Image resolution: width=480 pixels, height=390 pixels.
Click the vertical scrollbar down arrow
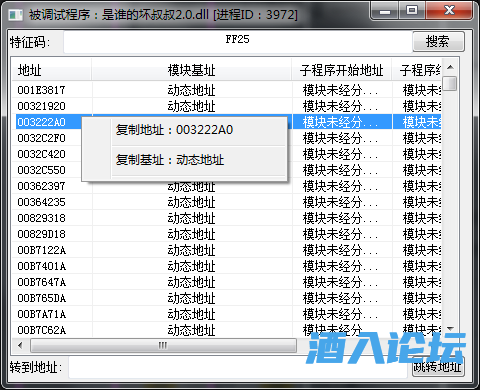(450, 329)
